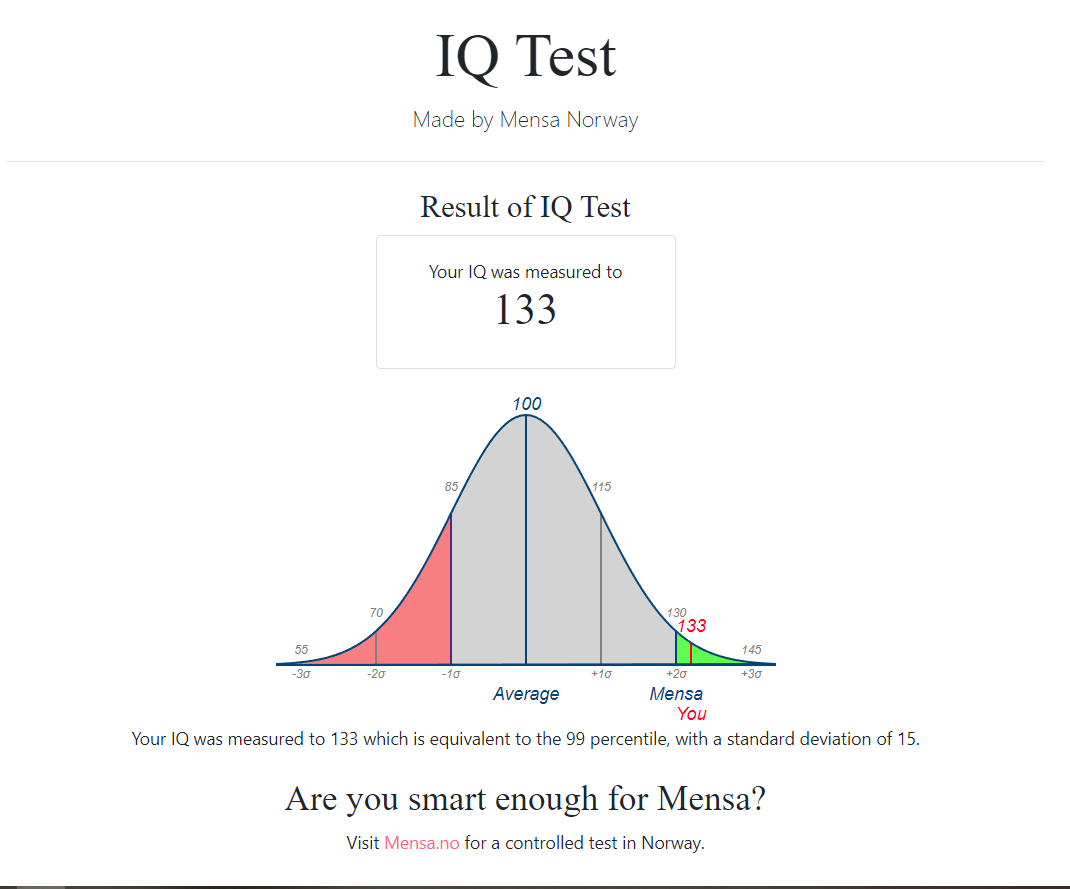Click the red You label
The height and width of the screenshot is (889, 1070).
click(x=691, y=714)
